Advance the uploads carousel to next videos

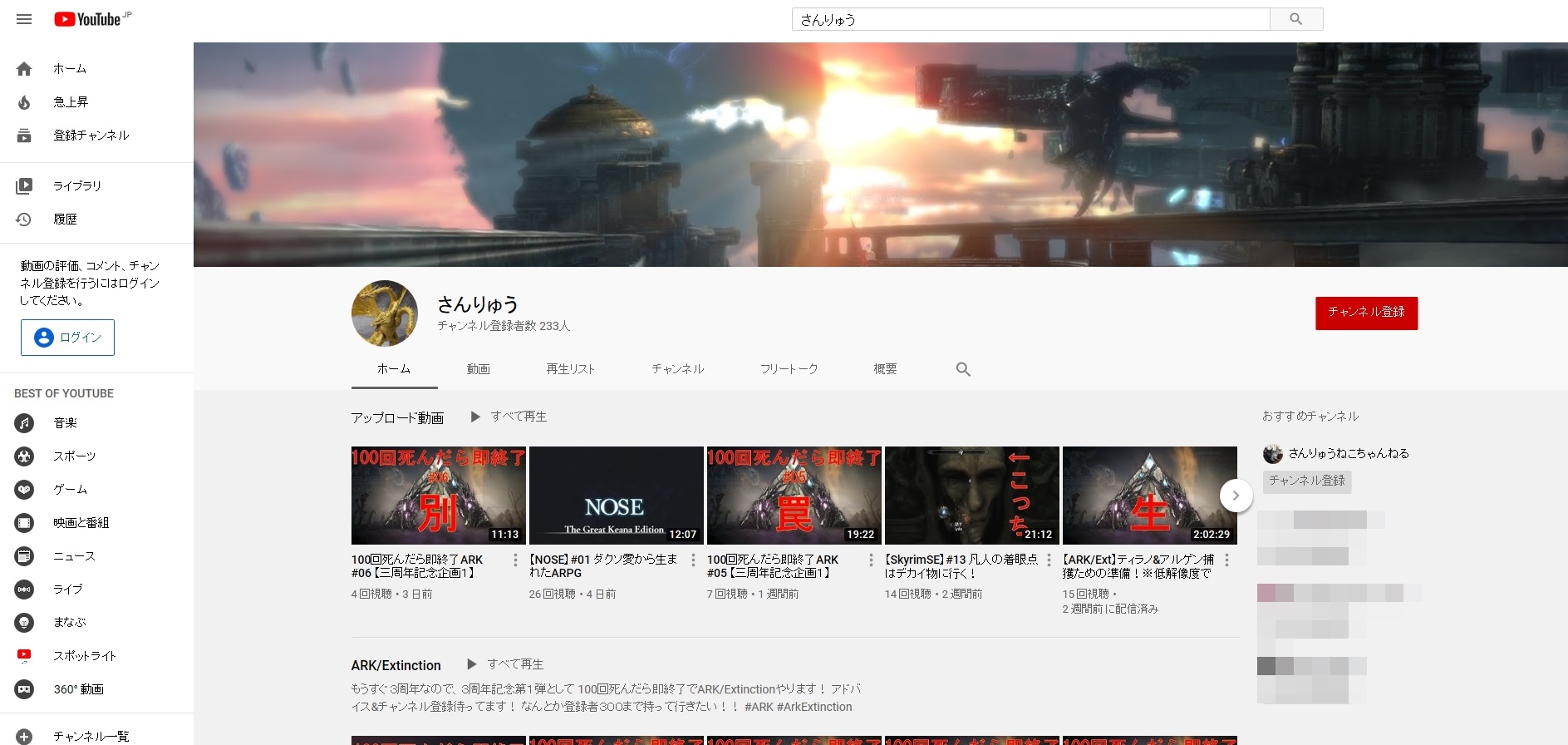coord(1236,496)
